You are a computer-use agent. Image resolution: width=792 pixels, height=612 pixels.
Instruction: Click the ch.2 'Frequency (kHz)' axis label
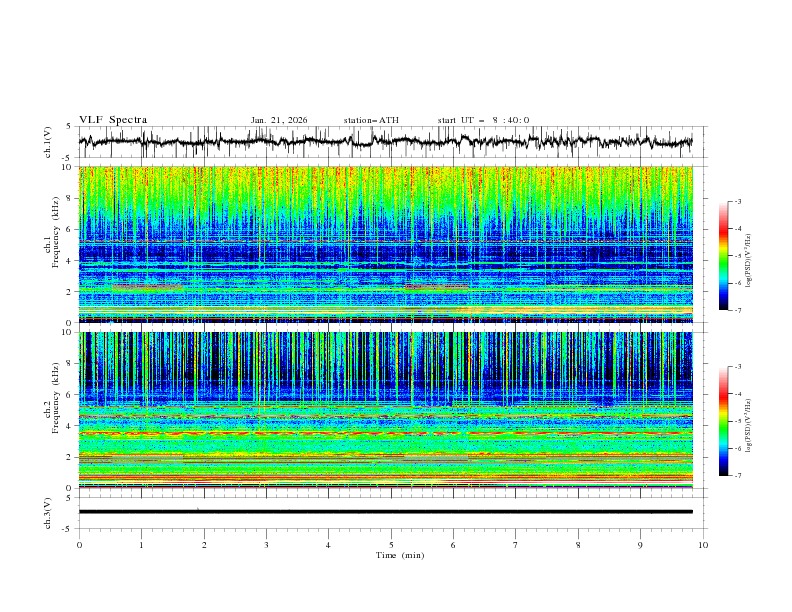[x=56, y=397]
